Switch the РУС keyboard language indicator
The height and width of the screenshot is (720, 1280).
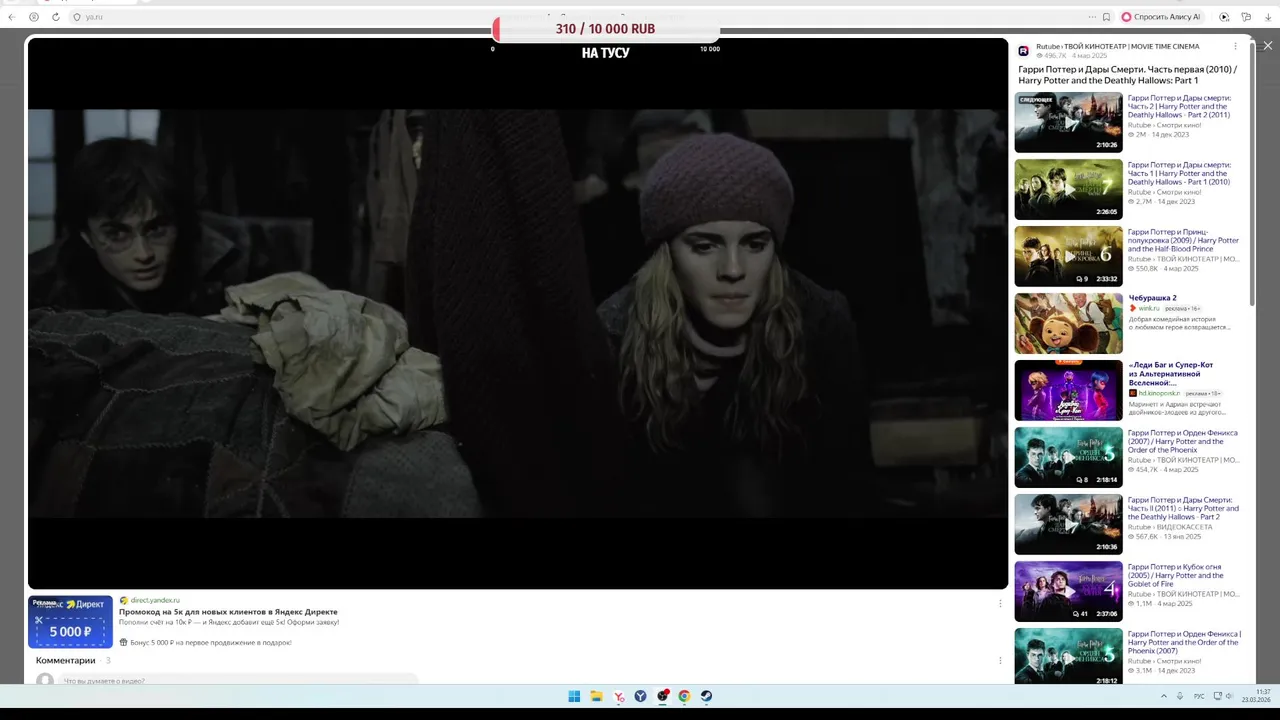click(1199, 696)
